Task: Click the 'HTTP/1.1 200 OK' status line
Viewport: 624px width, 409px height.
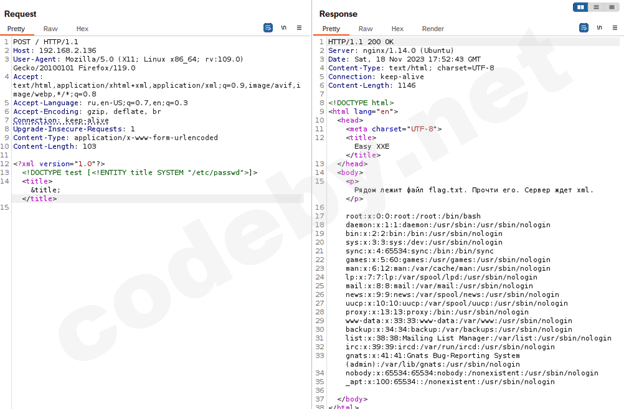Action: (x=361, y=42)
